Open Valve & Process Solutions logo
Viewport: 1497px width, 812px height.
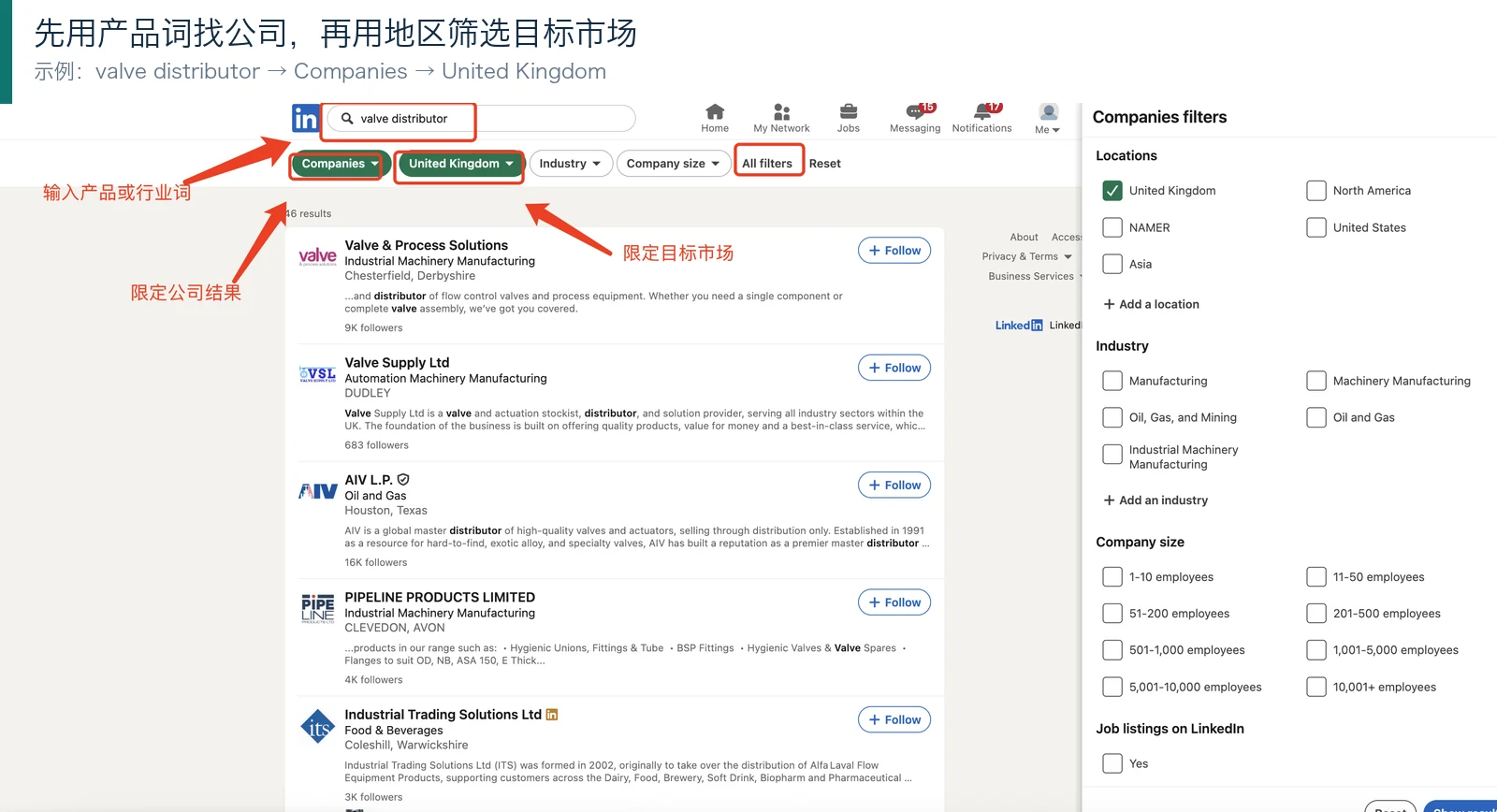pos(317,255)
